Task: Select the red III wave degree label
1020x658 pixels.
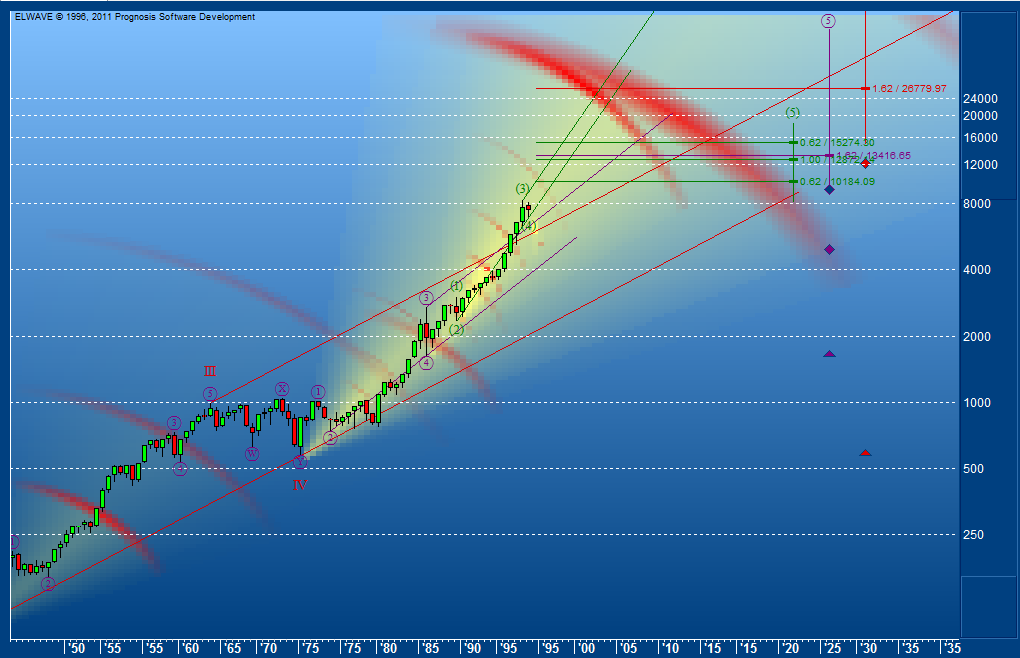Action: tap(210, 371)
